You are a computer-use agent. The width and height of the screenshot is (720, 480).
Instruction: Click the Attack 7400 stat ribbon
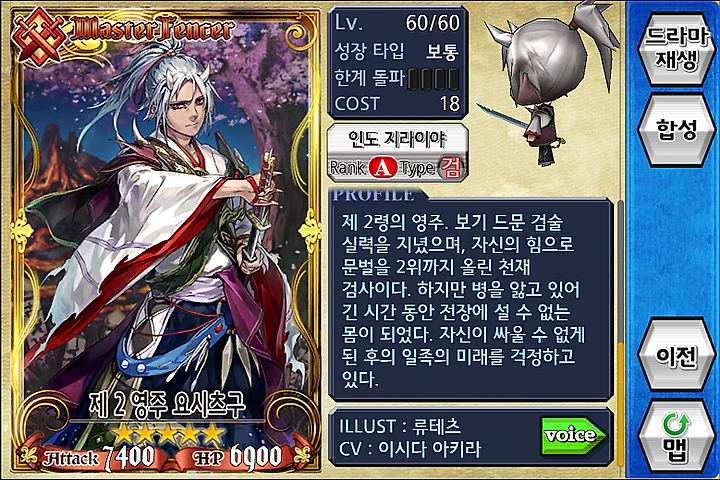tap(98, 457)
